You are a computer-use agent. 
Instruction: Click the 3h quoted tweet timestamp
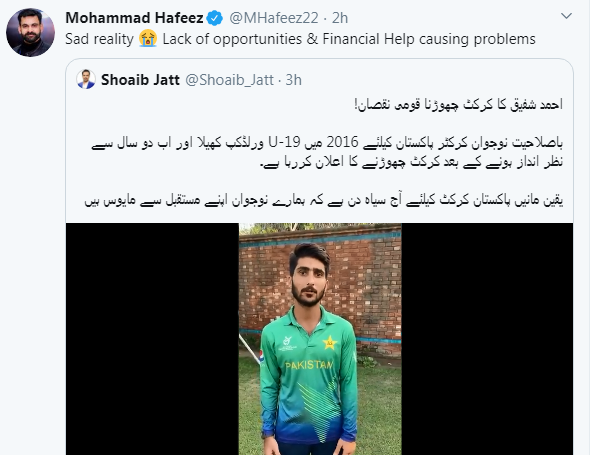pos(294,80)
